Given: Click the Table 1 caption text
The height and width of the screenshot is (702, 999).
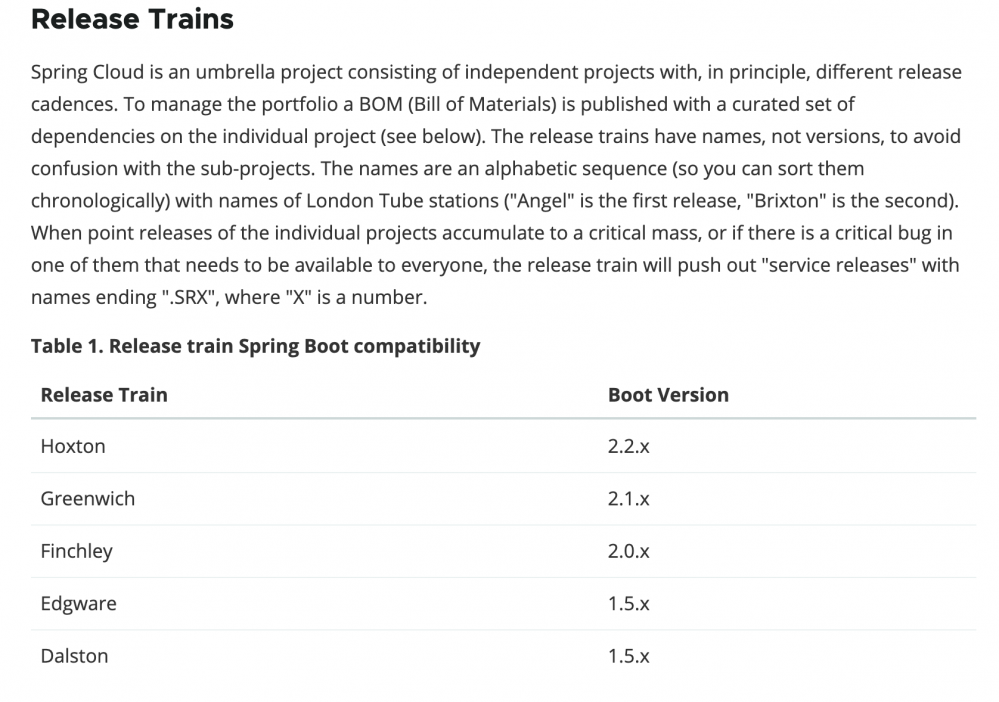Looking at the screenshot, I should 255,346.
